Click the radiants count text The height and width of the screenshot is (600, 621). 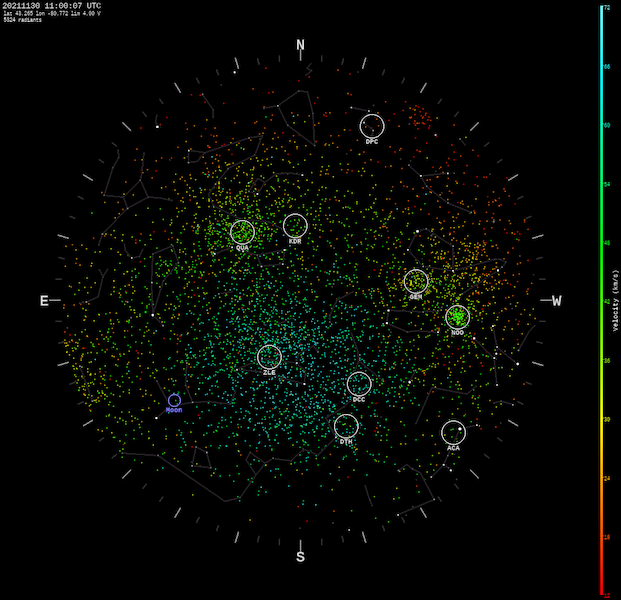point(22,20)
